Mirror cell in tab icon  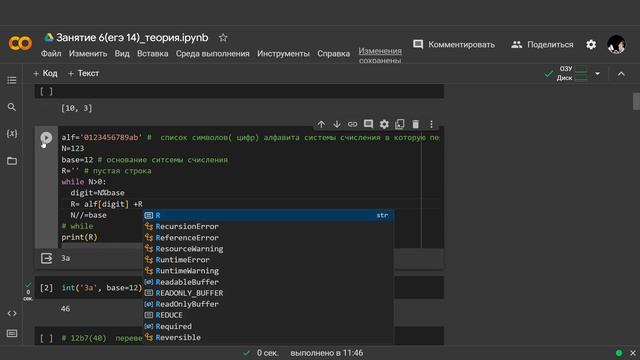click(x=400, y=124)
